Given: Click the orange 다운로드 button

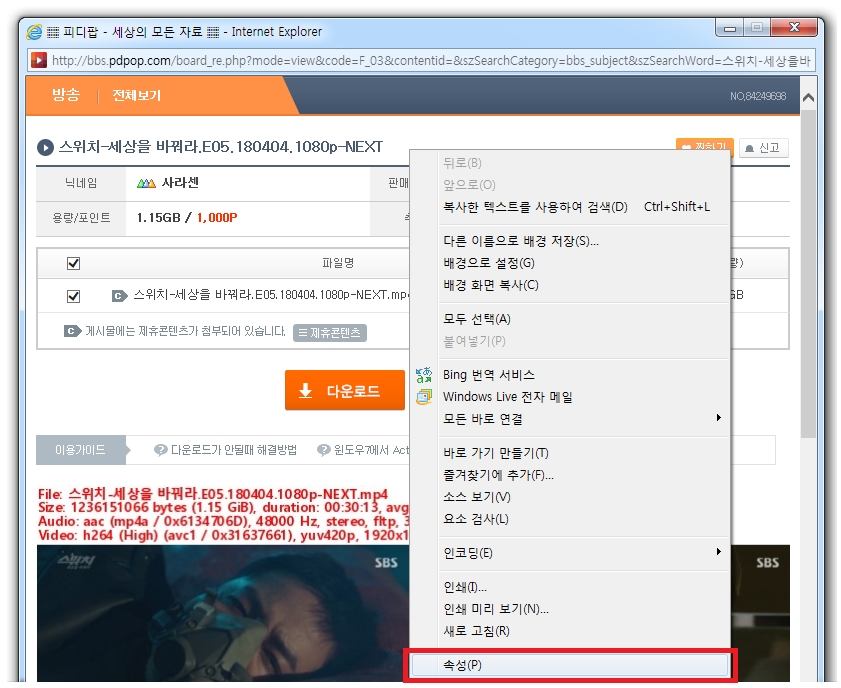Looking at the screenshot, I should pyautogui.click(x=345, y=390).
